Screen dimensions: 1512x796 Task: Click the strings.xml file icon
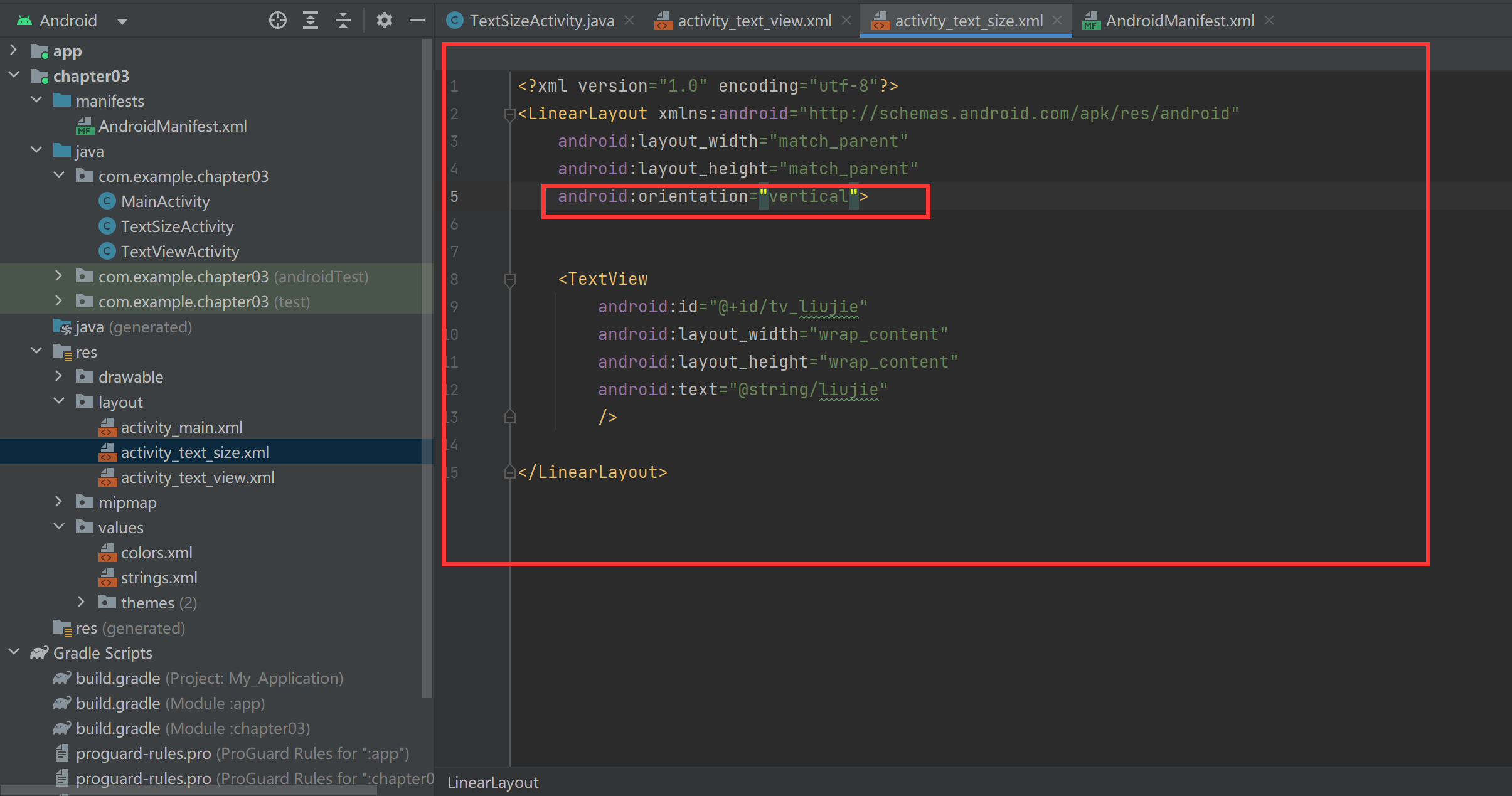107,577
